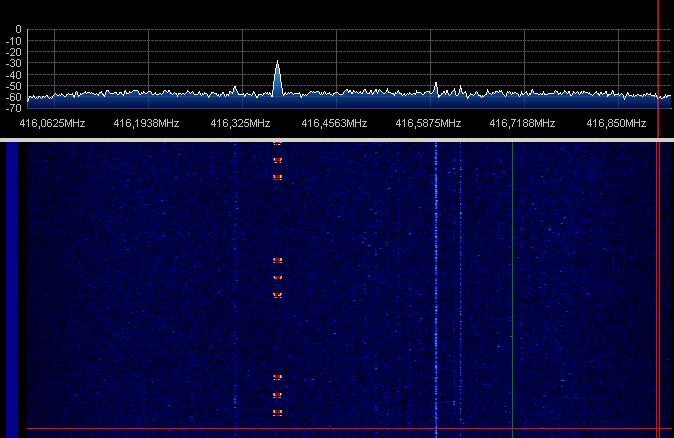The image size is (674, 438).
Task: Click the -70 dB scale label
Action: point(14,108)
